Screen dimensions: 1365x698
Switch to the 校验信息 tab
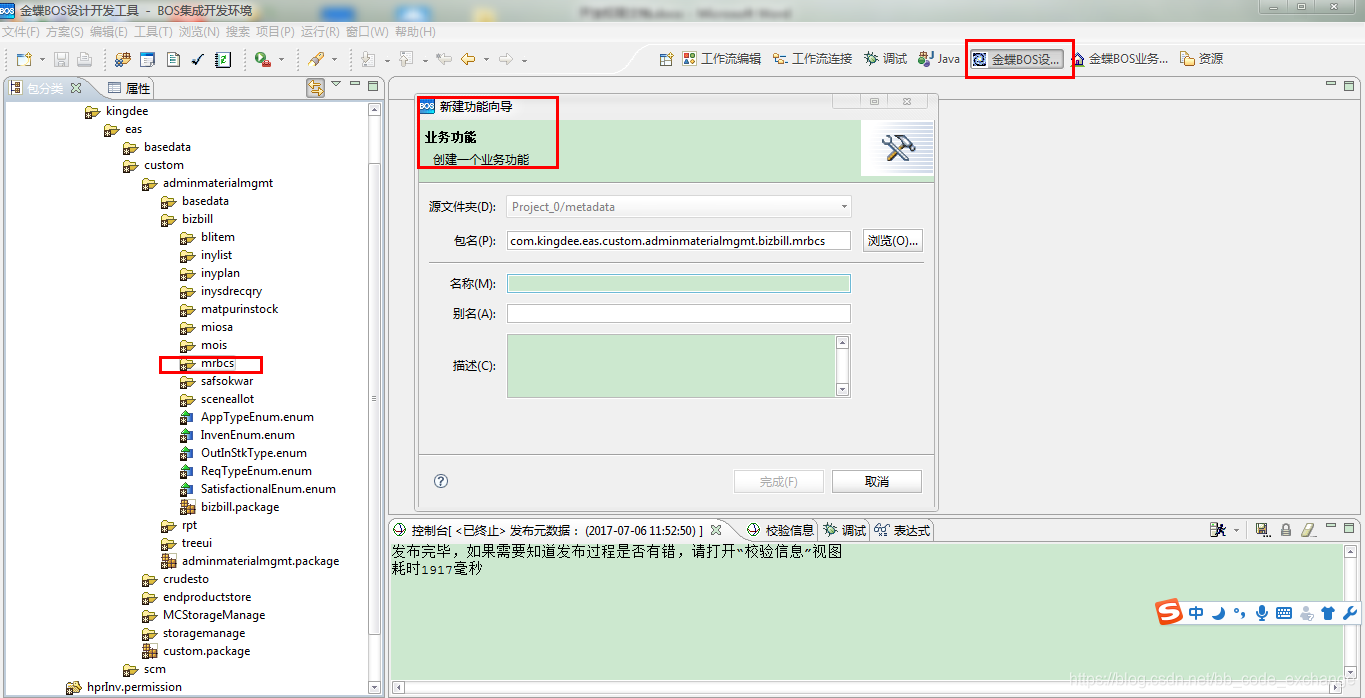click(x=781, y=530)
